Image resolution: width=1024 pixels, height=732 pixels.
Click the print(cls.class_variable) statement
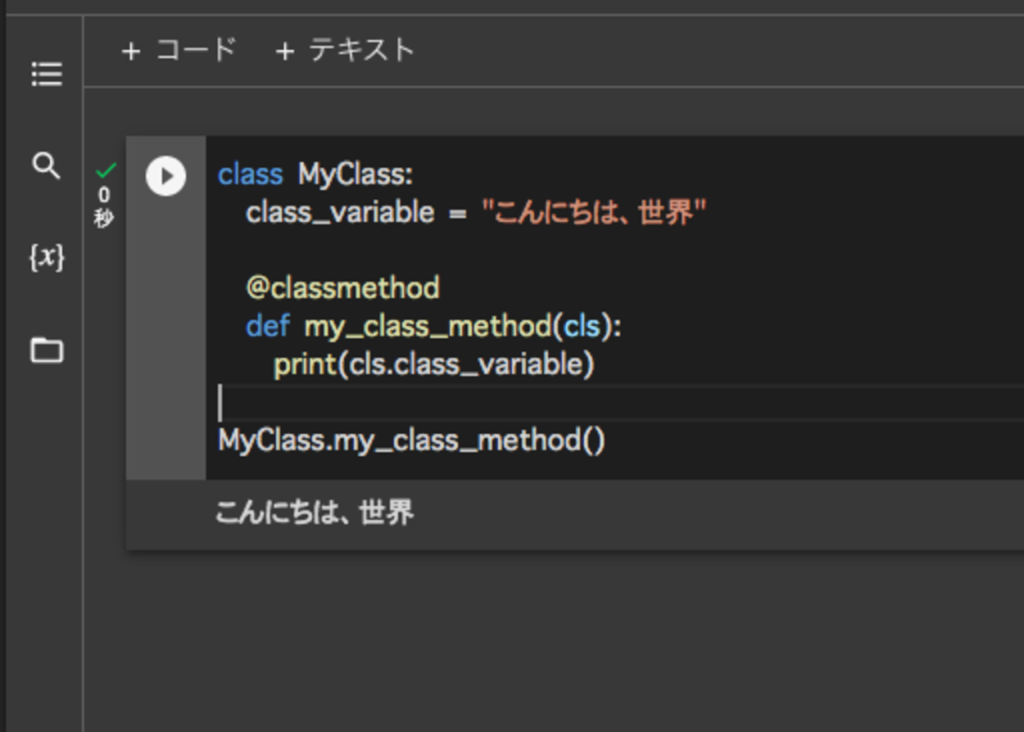[434, 365]
